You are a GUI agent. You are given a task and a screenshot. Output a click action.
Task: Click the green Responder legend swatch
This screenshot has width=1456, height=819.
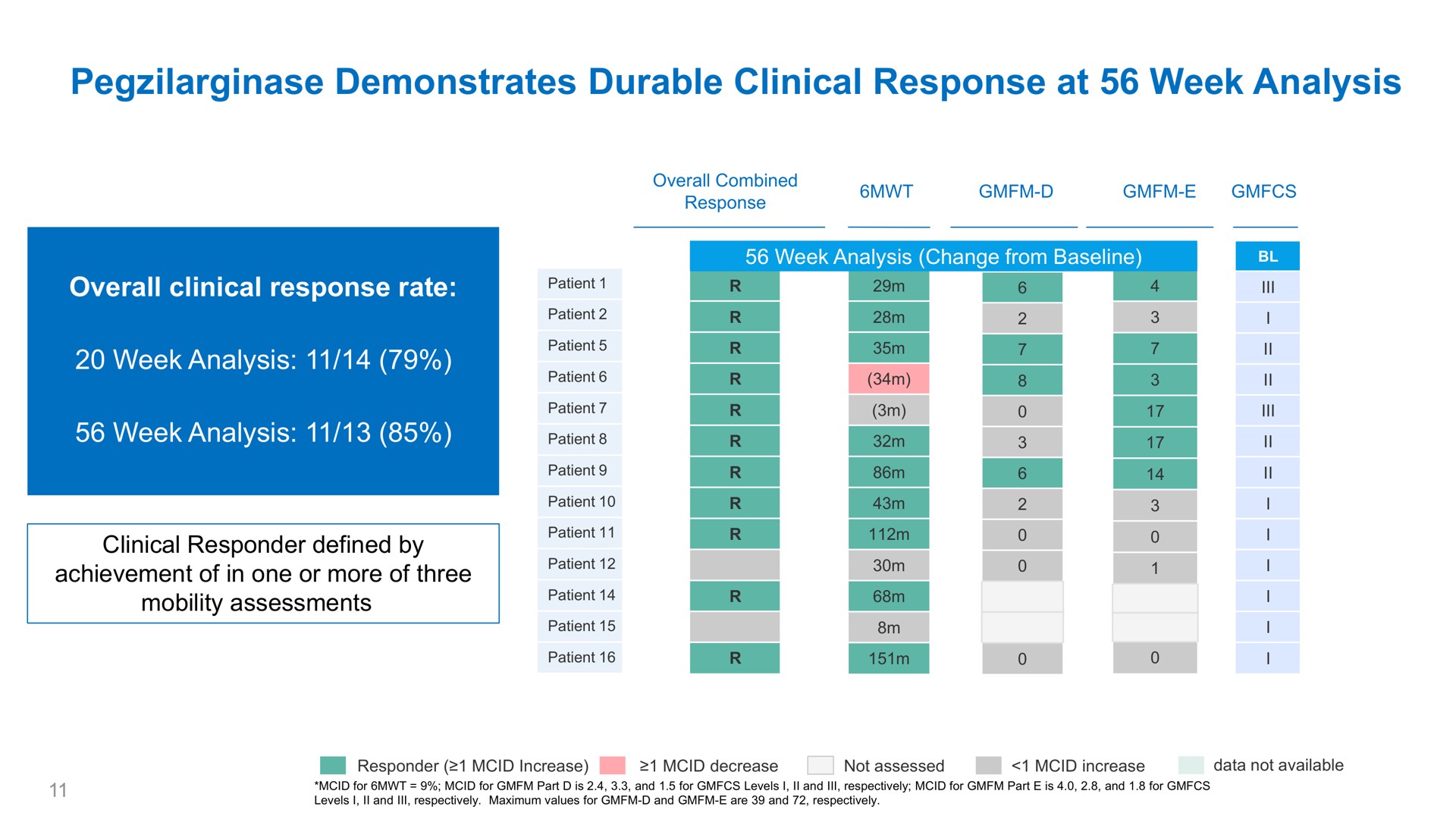[x=333, y=765]
